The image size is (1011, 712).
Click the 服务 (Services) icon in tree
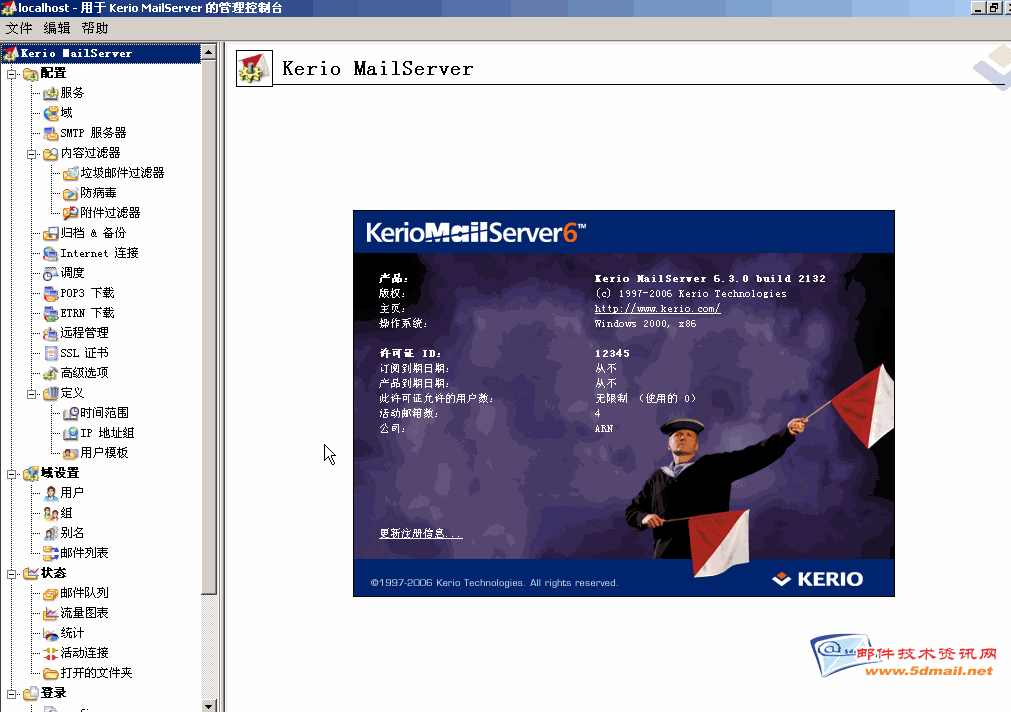(51, 93)
